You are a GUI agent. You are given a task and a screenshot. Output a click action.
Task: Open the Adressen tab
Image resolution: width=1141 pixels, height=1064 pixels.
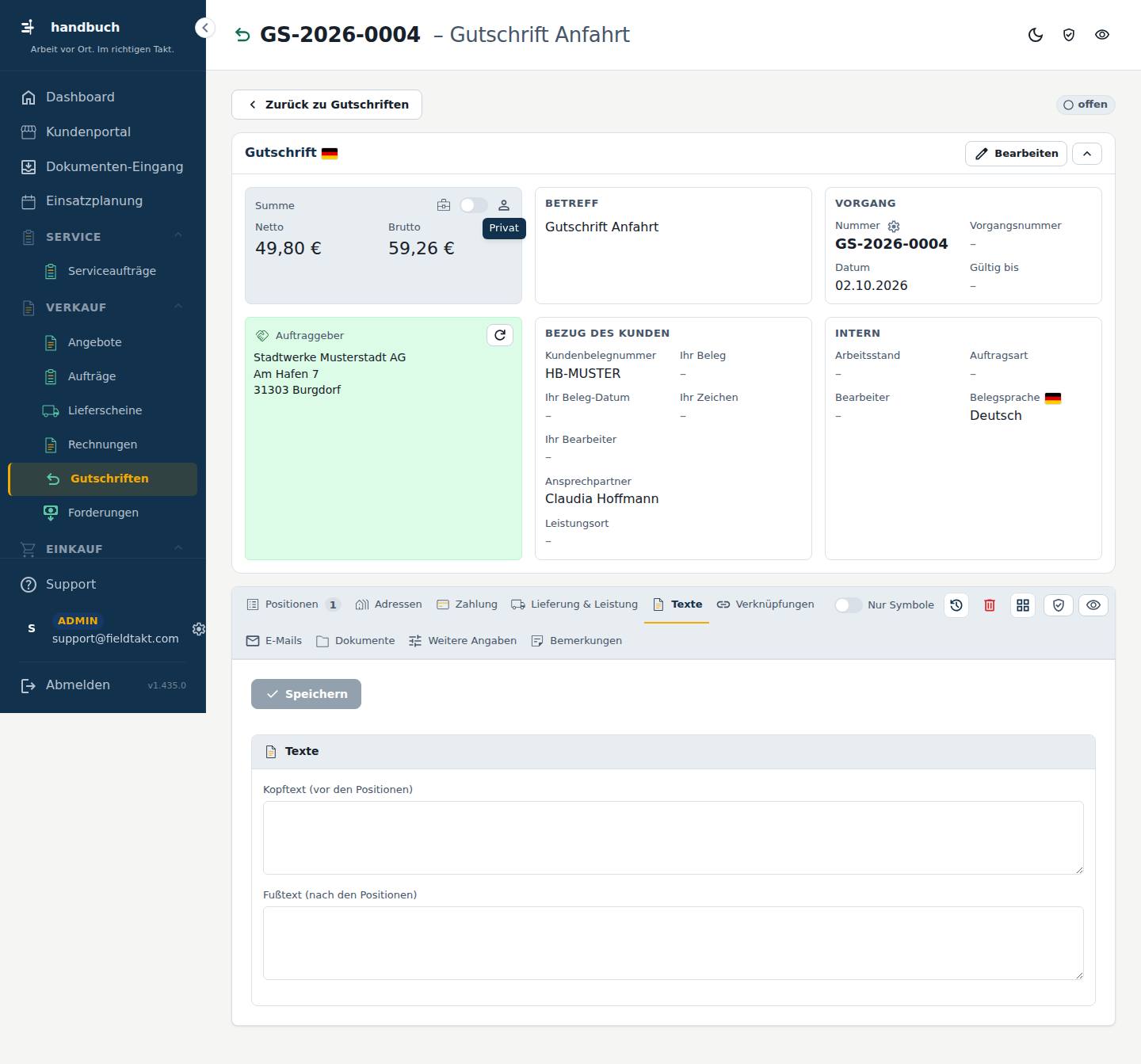pos(388,604)
